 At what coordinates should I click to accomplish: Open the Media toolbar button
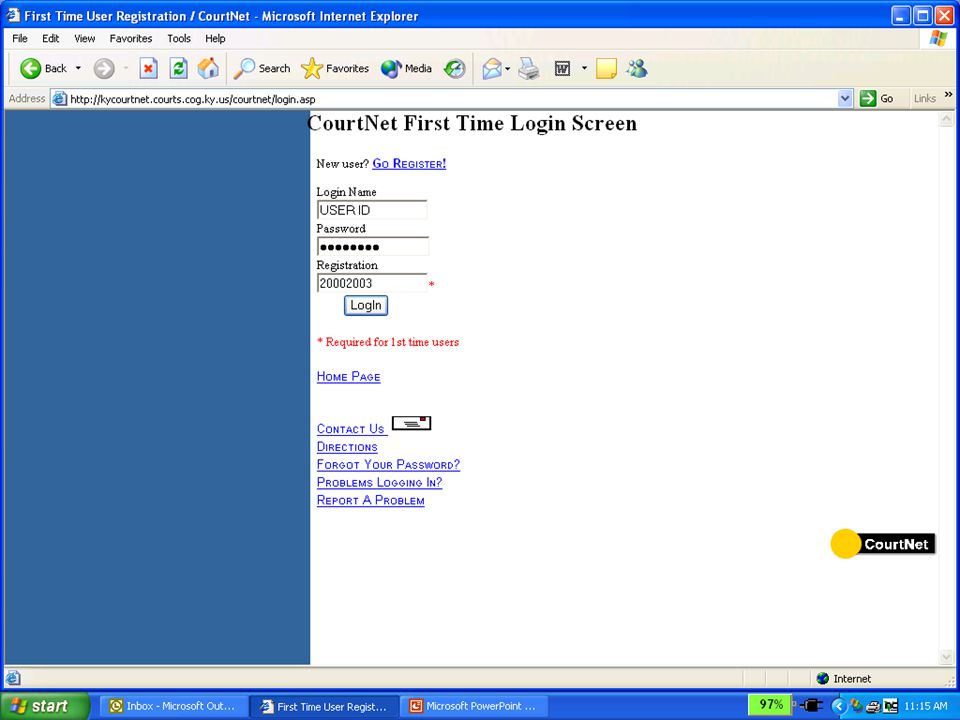[406, 69]
